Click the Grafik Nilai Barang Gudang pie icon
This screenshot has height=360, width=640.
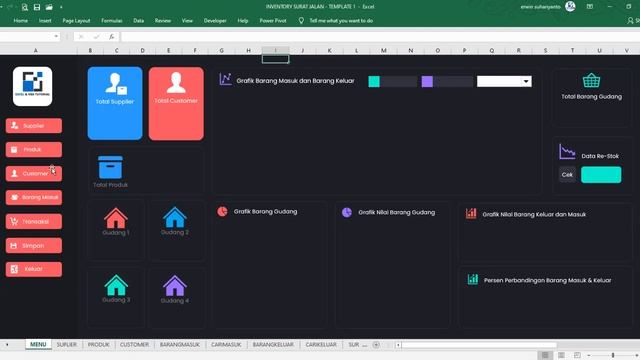point(347,212)
